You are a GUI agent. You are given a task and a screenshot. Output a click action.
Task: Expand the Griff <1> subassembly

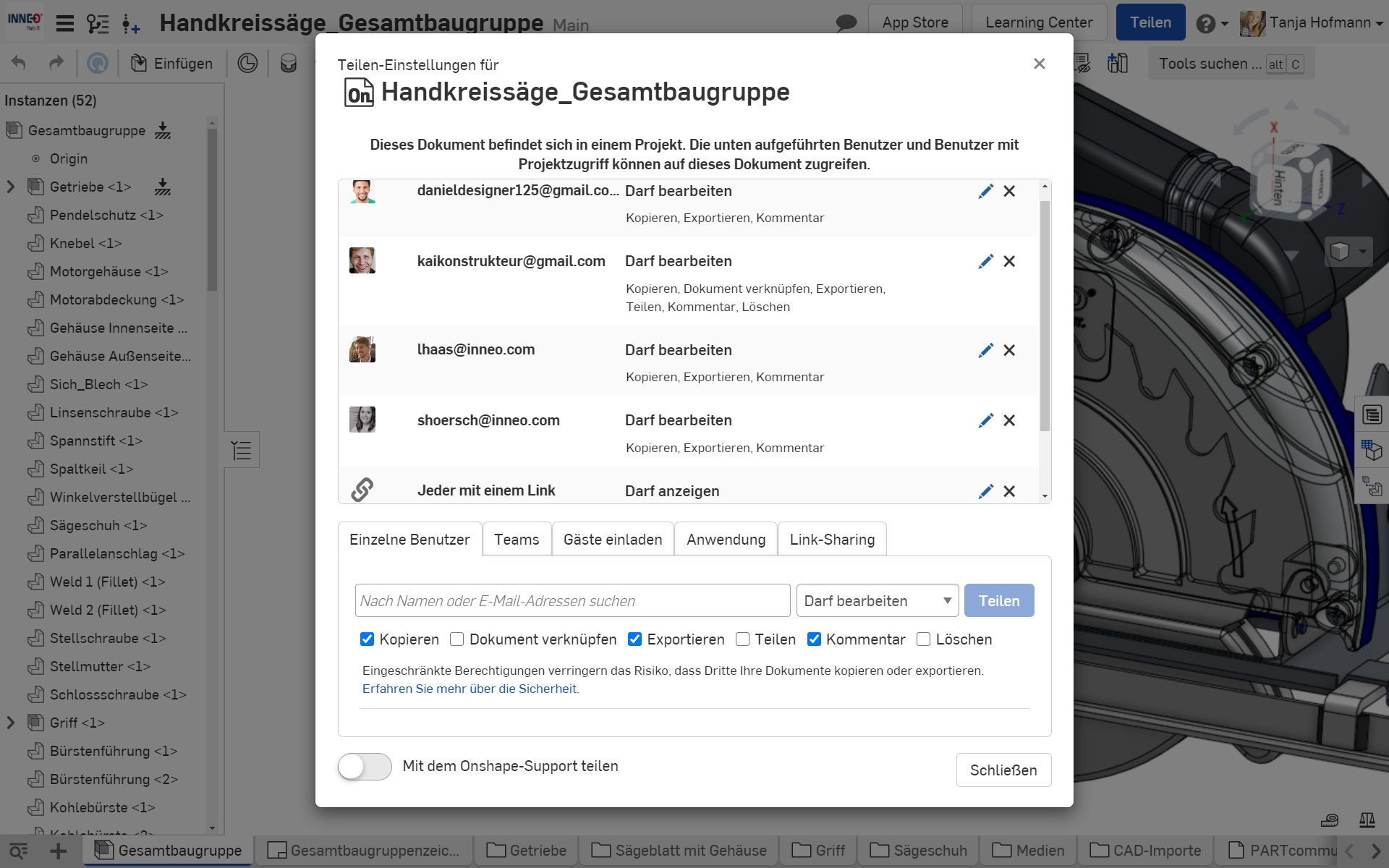[x=11, y=723]
